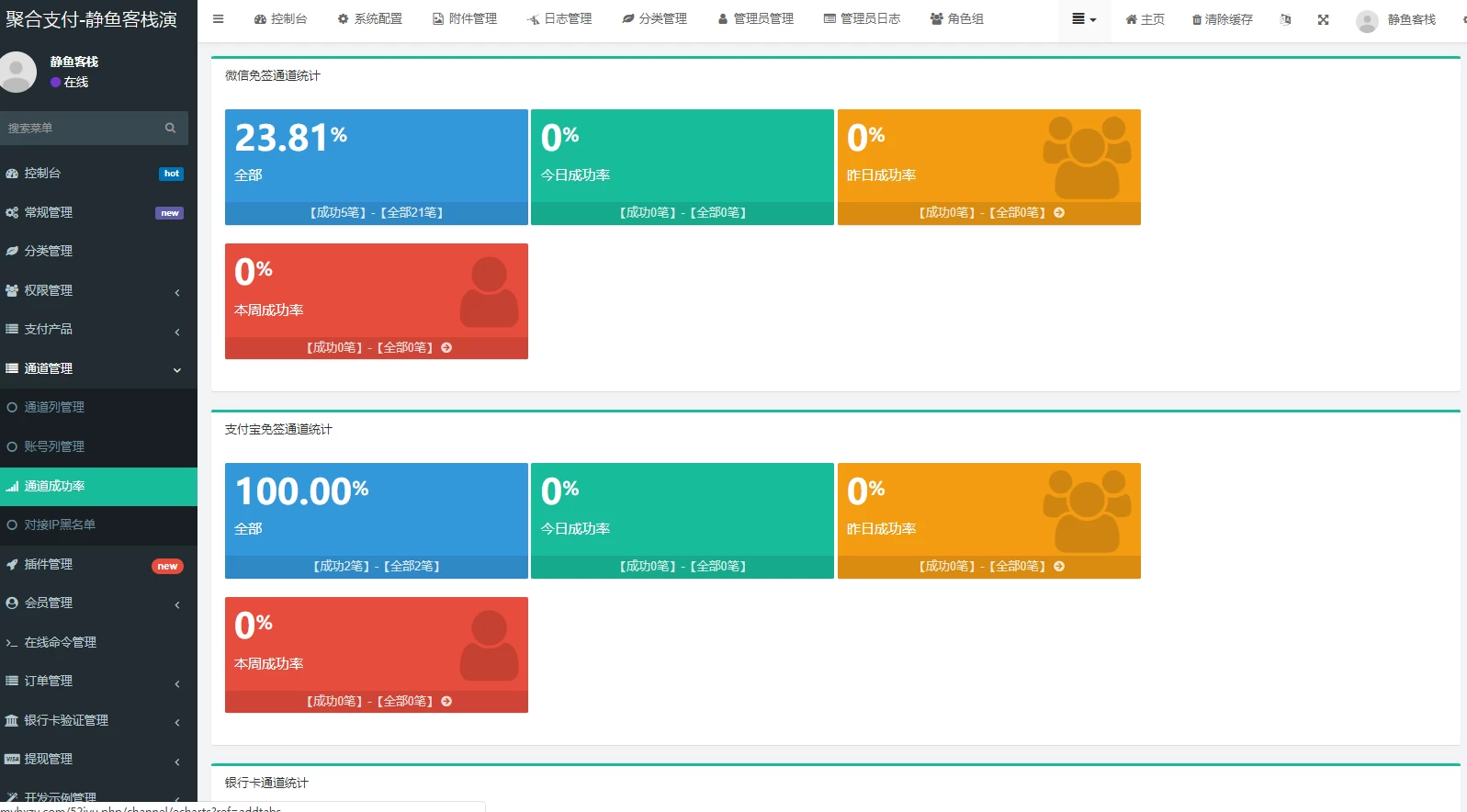Open 插件管理 in the sidebar
1467x812 pixels.
click(49, 564)
